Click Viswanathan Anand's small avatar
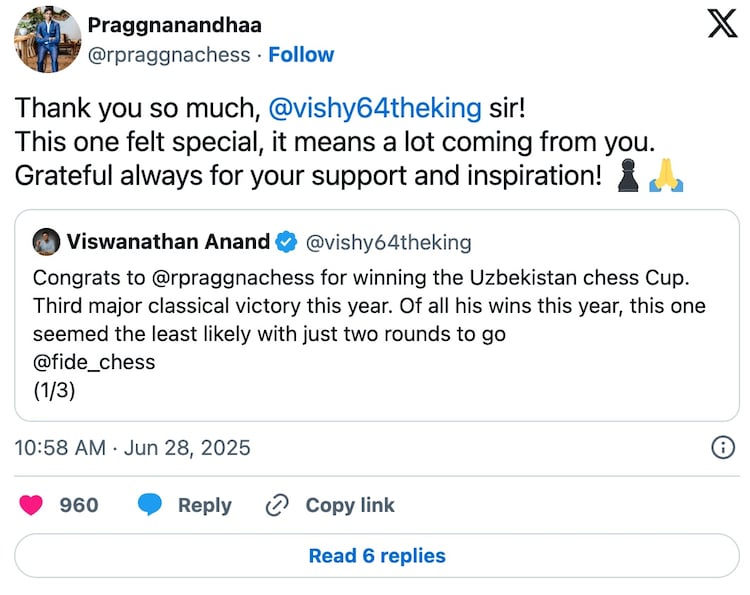 point(45,241)
